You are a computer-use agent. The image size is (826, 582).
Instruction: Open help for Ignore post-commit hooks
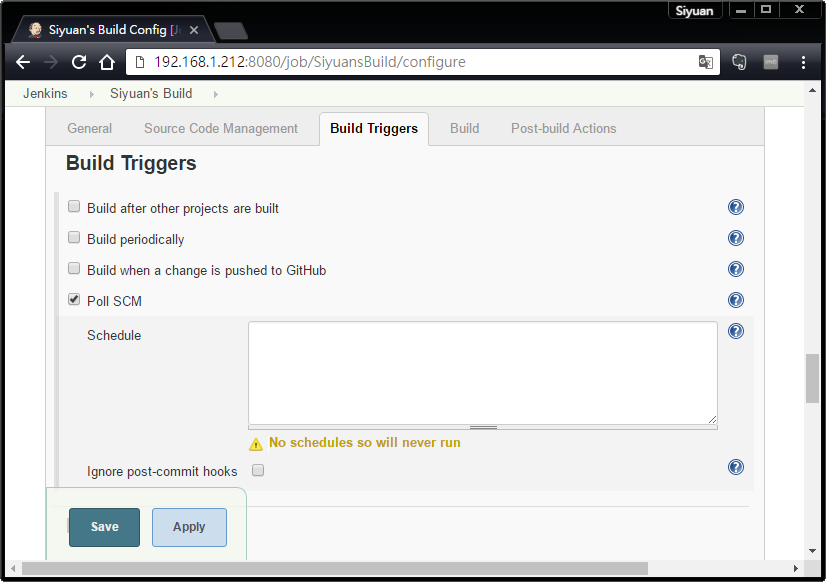(736, 467)
